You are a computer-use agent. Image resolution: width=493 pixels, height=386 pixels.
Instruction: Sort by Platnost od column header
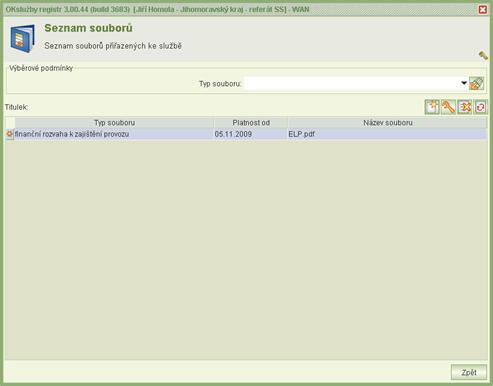point(251,123)
